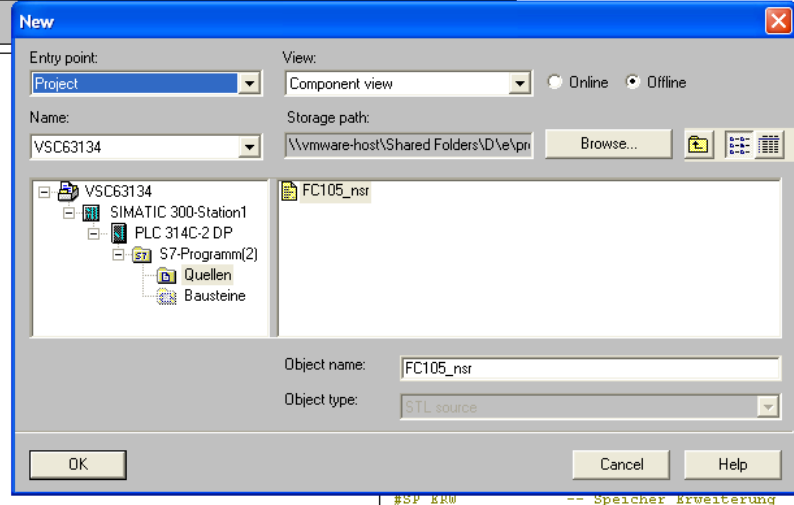Switch to details view icon

pos(768,145)
